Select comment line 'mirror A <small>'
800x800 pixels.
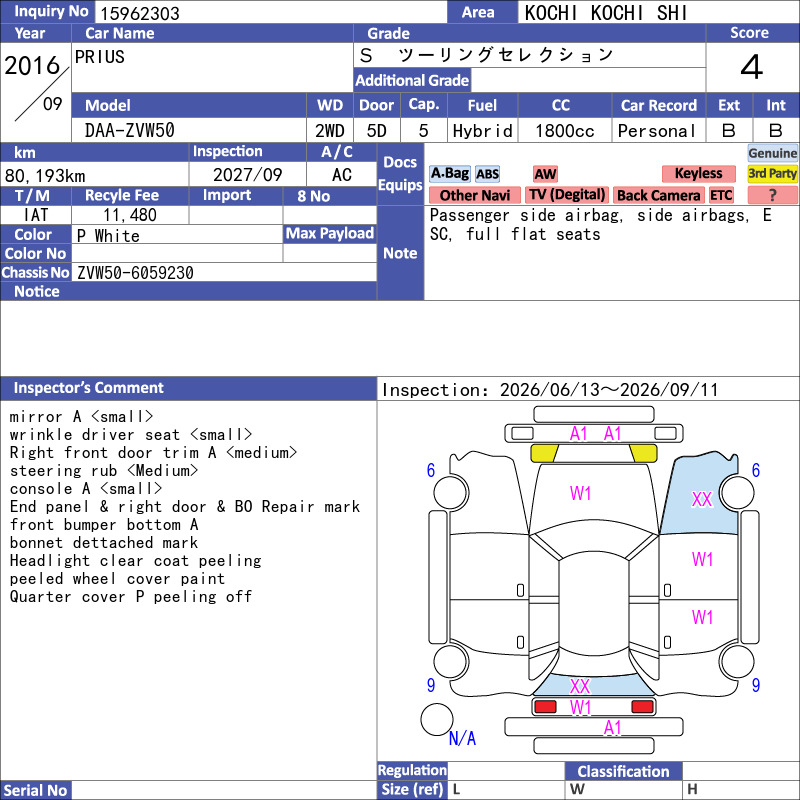(x=81, y=417)
